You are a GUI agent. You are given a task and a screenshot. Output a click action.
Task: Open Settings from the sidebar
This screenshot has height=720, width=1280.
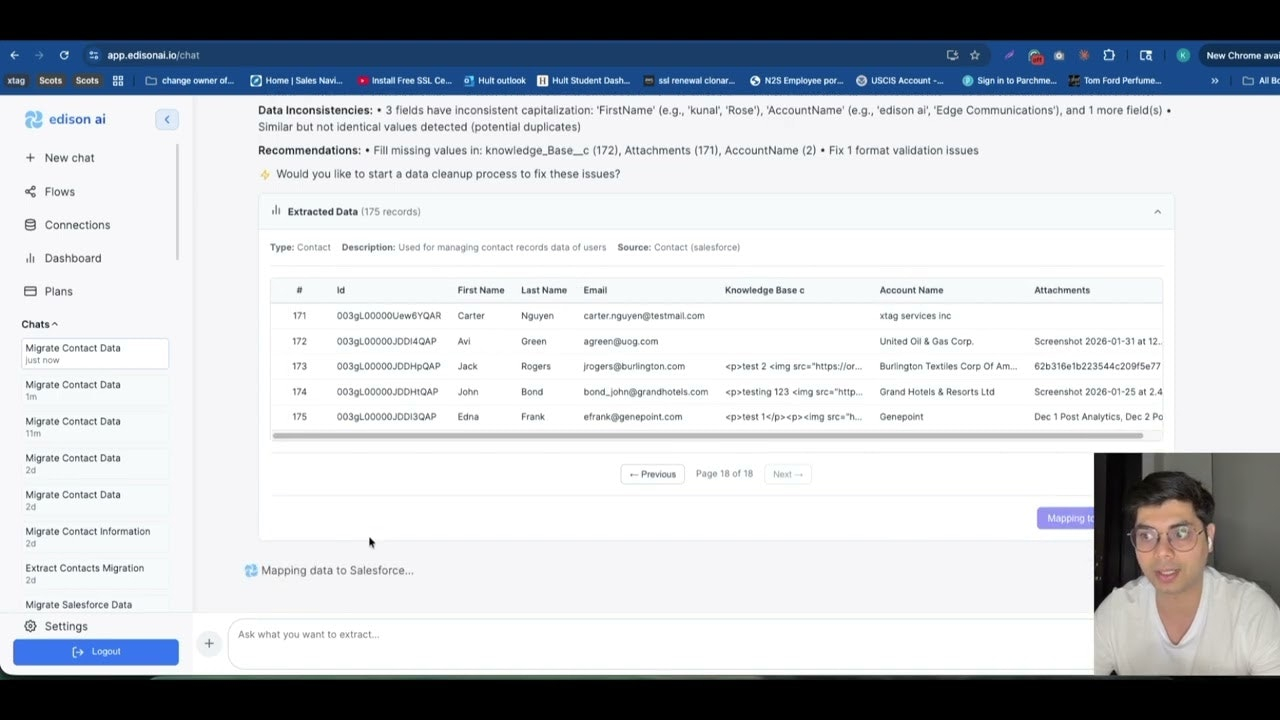(x=65, y=626)
